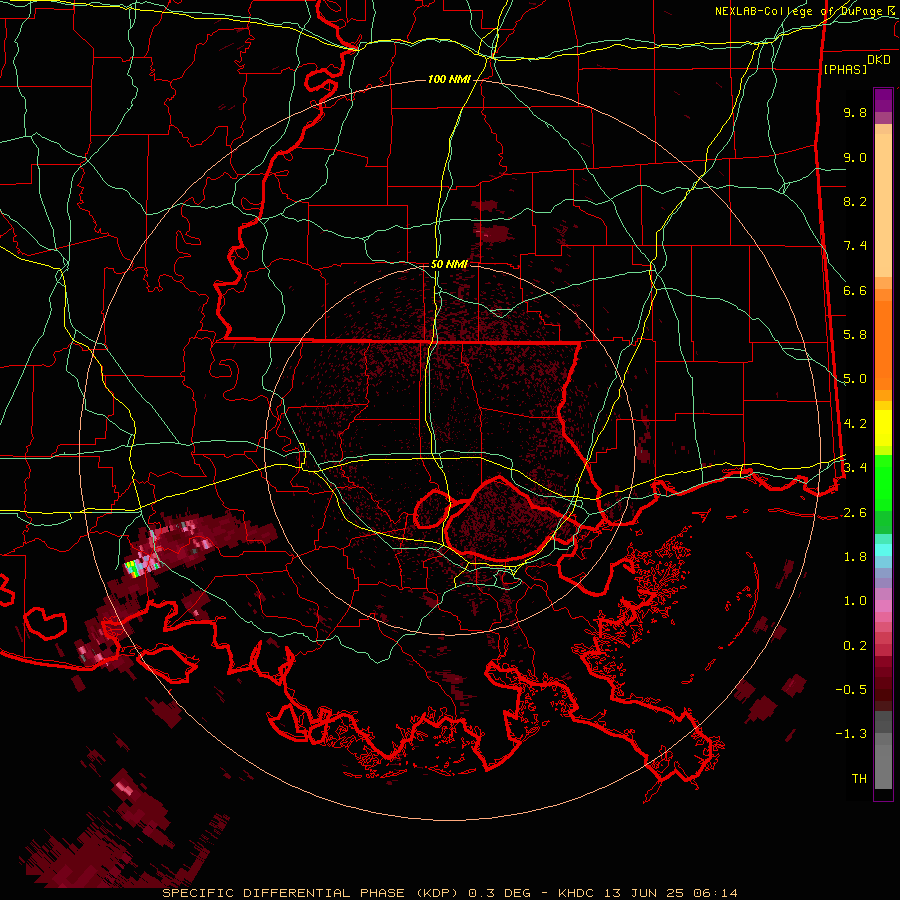
Task: Click the 9.0 scale value
Action: 855,157
